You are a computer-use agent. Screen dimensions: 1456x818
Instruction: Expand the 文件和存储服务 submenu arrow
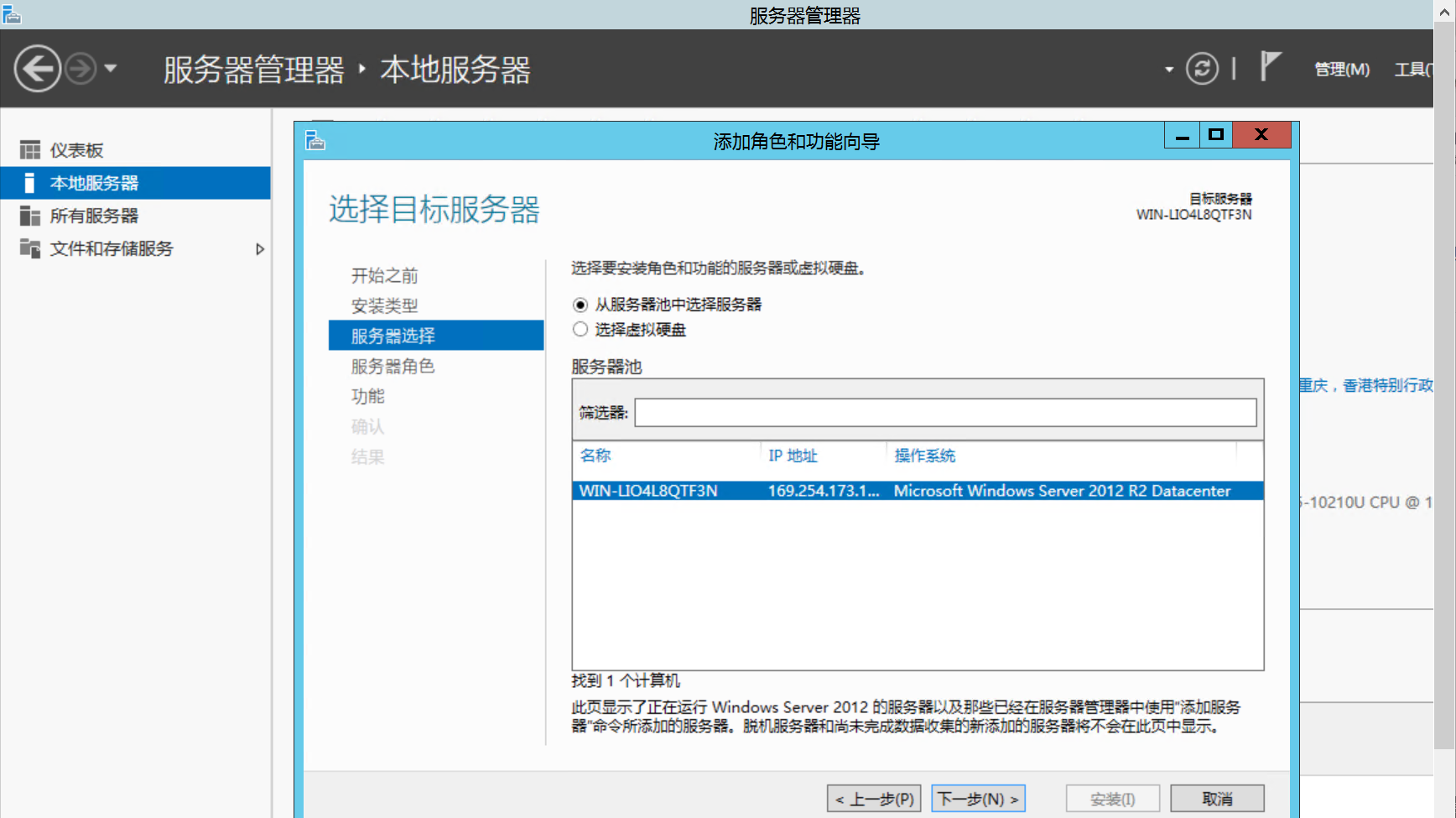pyautogui.click(x=260, y=249)
